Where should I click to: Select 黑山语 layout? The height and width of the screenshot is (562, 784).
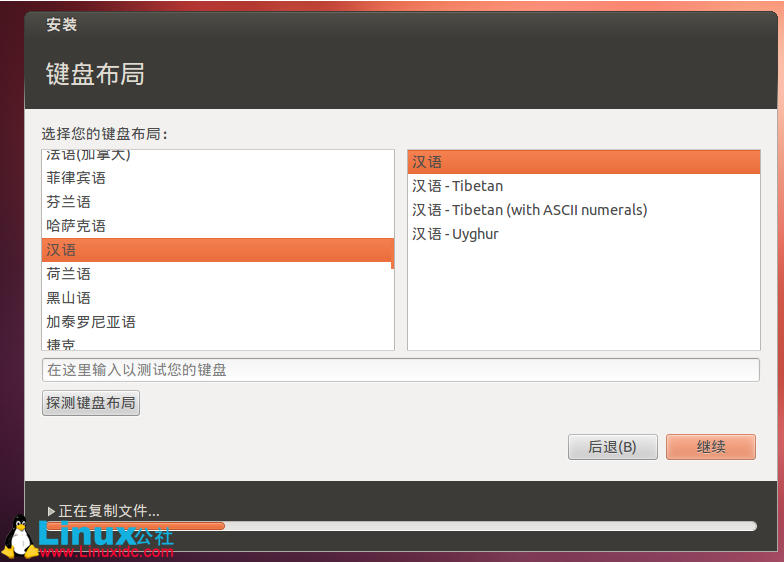click(218, 298)
